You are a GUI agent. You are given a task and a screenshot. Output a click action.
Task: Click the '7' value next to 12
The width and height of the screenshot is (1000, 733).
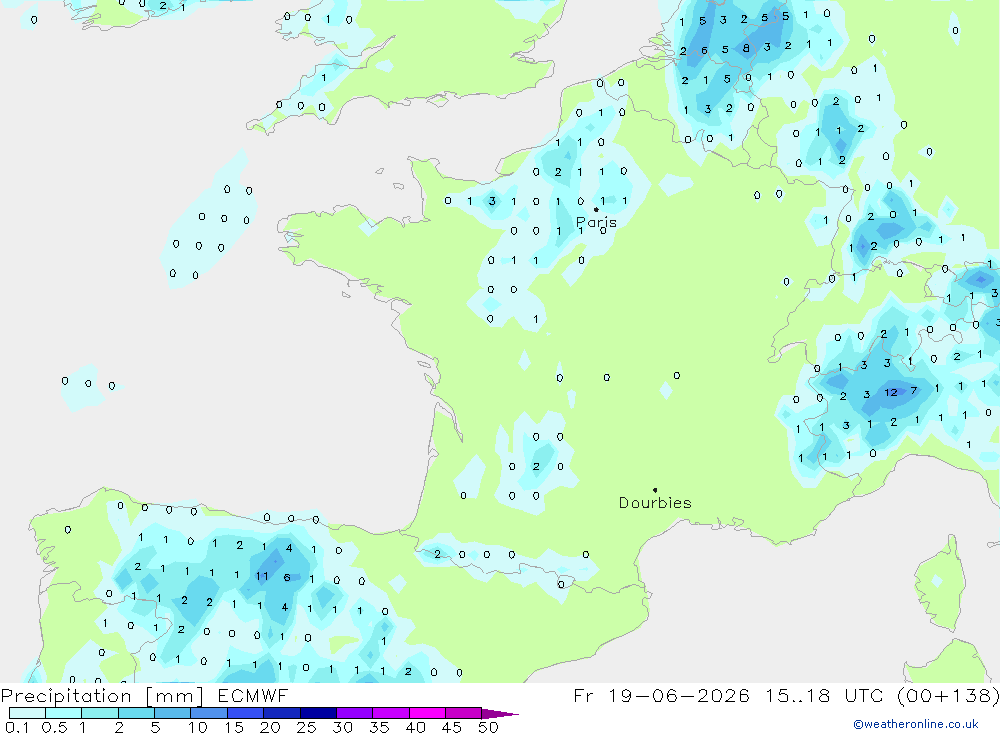point(914,390)
